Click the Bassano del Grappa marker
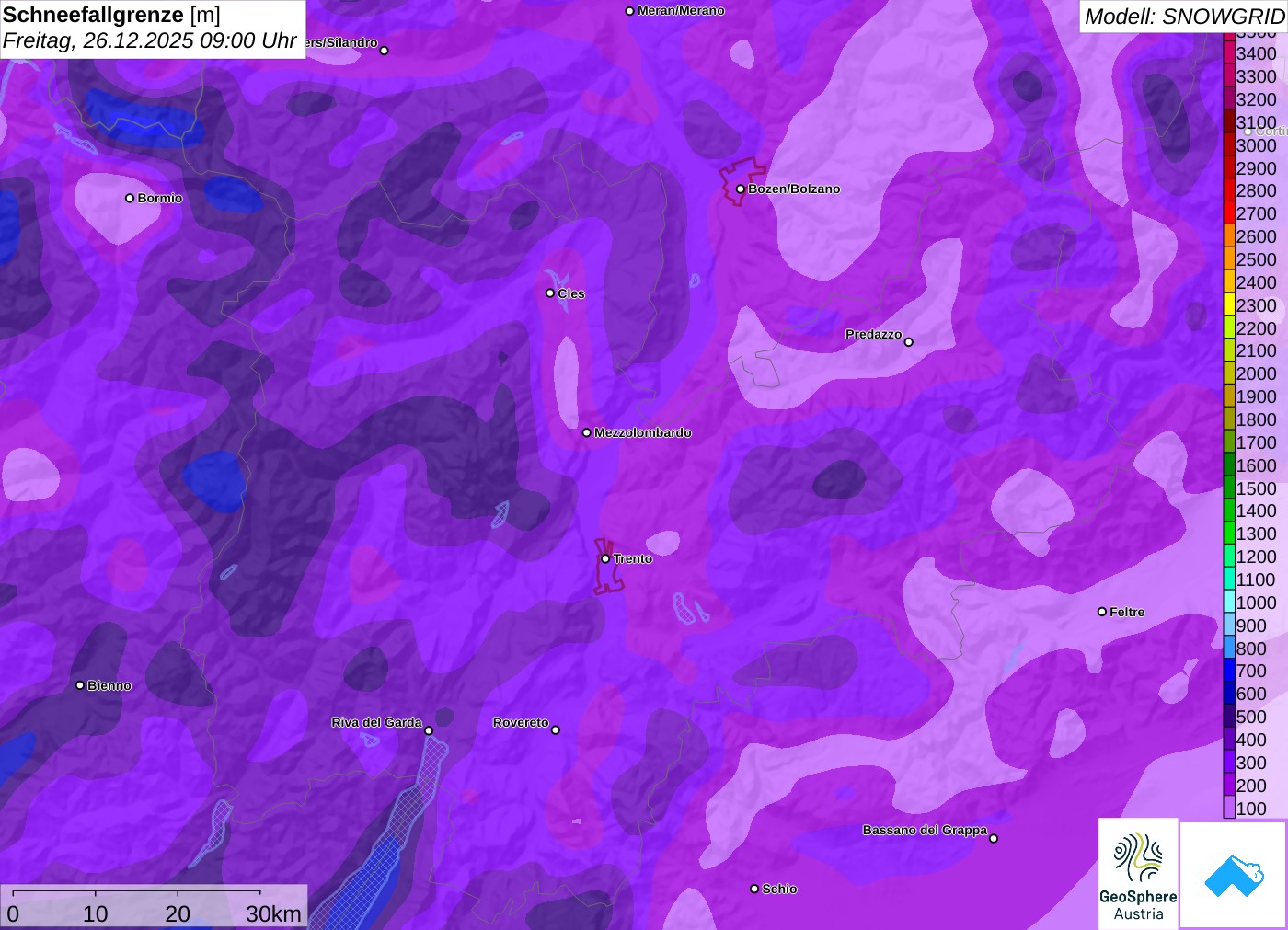The height and width of the screenshot is (930, 1288). [x=994, y=838]
